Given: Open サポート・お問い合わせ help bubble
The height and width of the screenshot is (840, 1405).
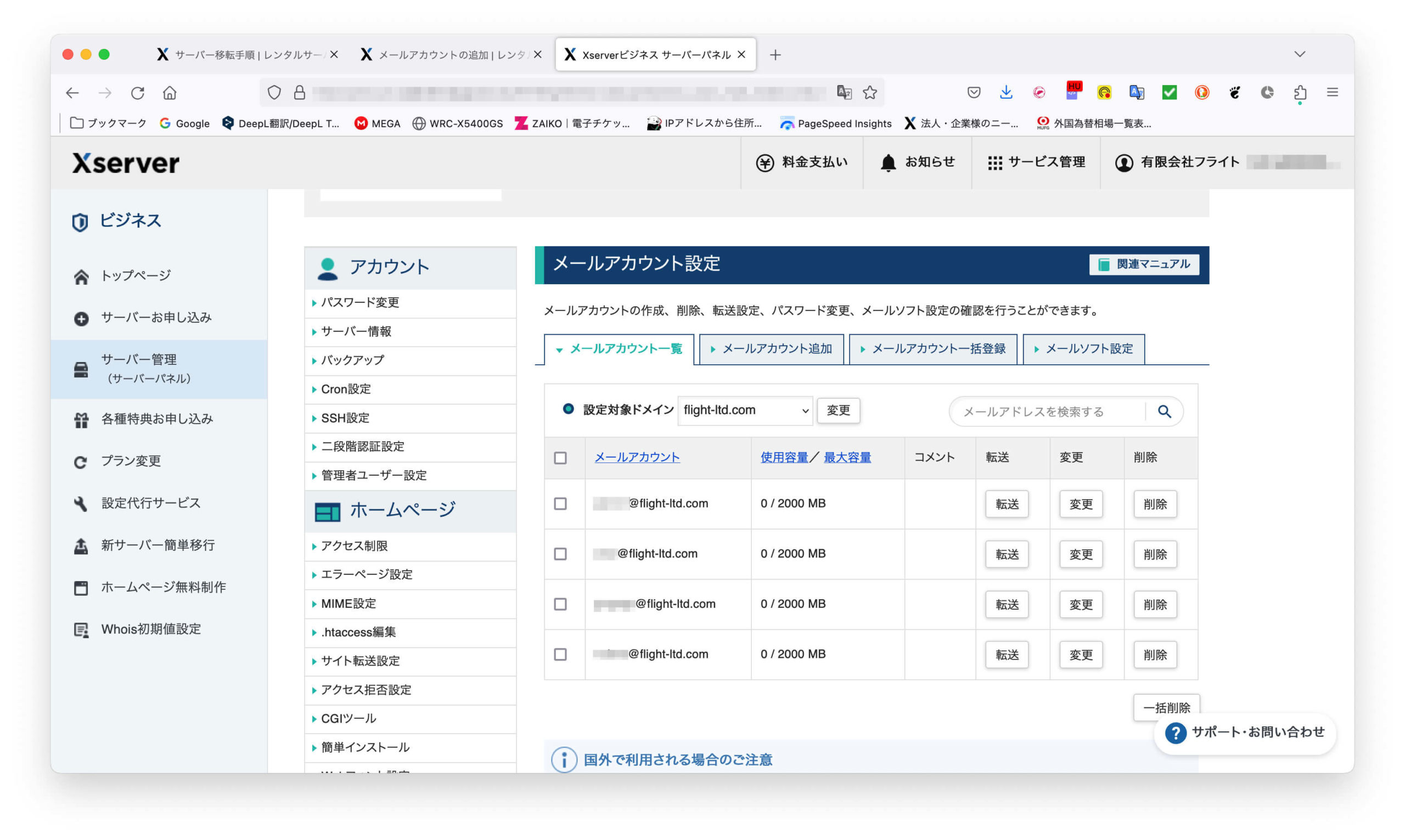Looking at the screenshot, I should [1244, 733].
